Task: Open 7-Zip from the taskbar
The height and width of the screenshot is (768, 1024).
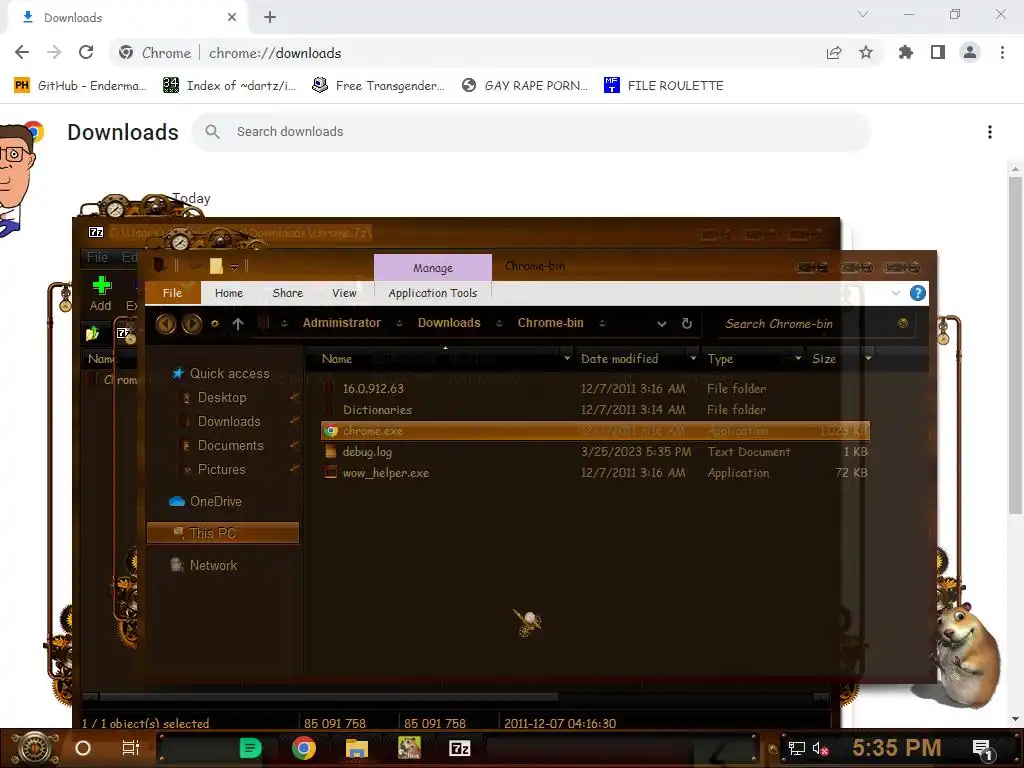Action: [x=460, y=748]
